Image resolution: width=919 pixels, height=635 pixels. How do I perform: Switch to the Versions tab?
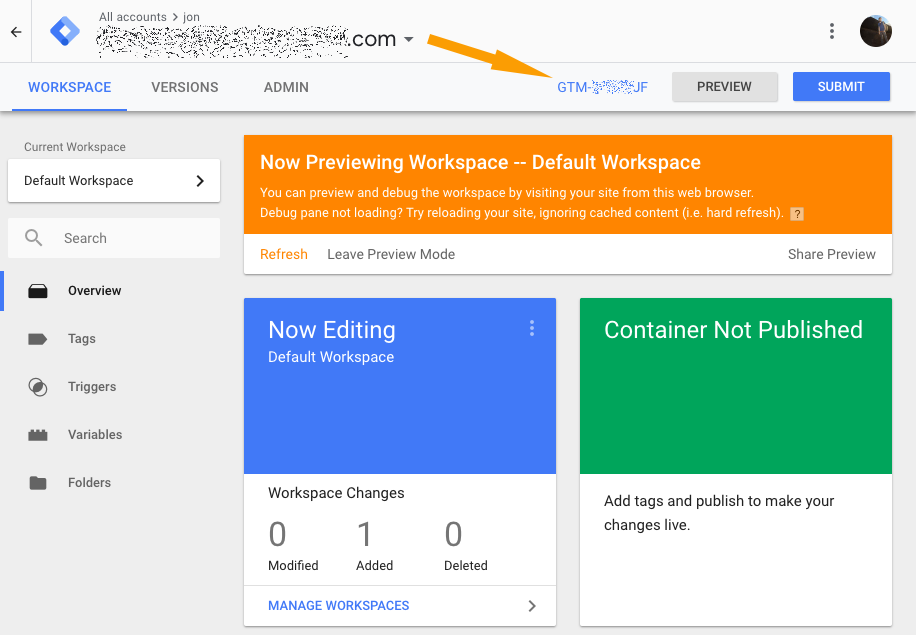pos(185,87)
